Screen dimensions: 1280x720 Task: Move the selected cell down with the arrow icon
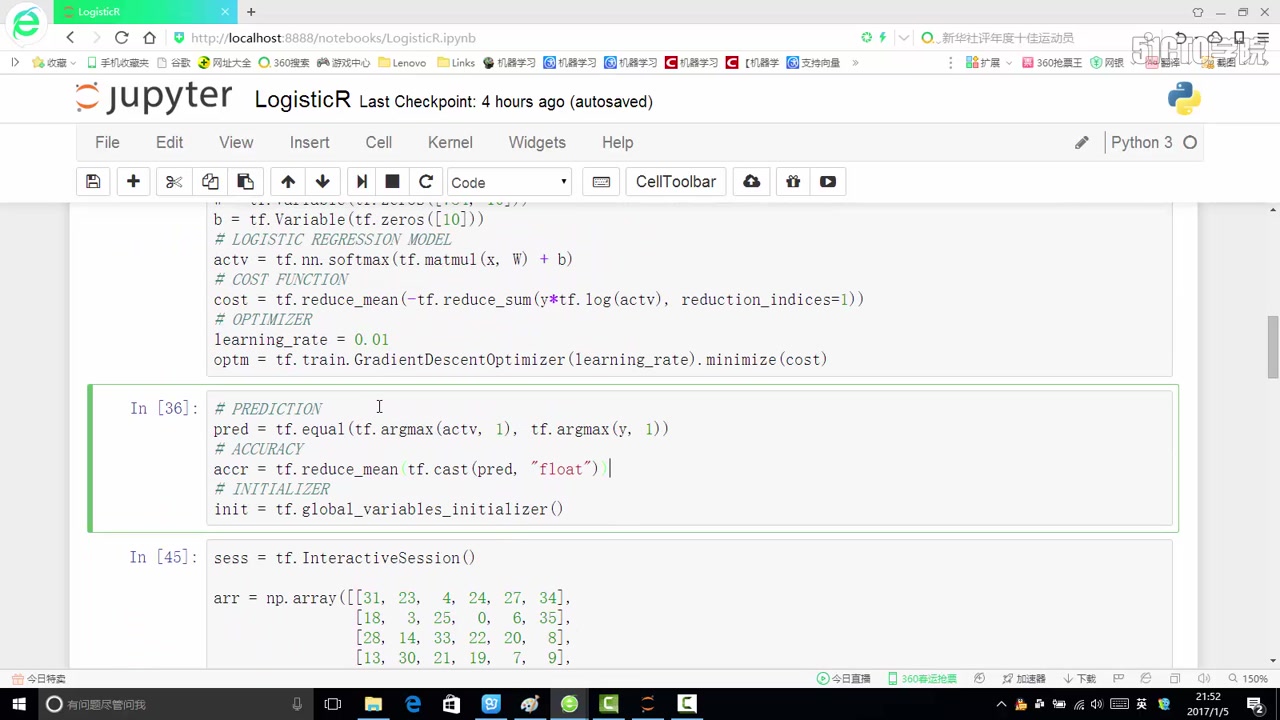point(322,182)
